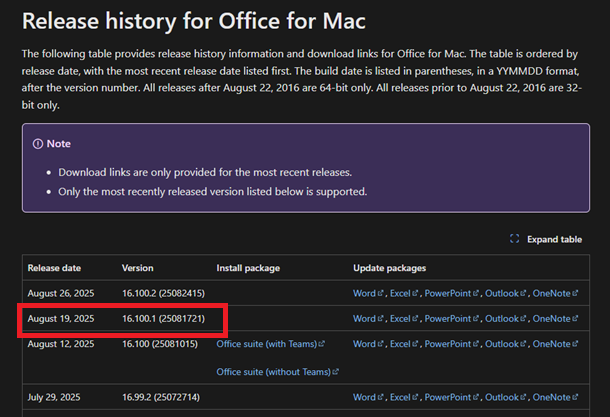
Task: Download Office suite (without Teams) package
Action: pos(277,372)
